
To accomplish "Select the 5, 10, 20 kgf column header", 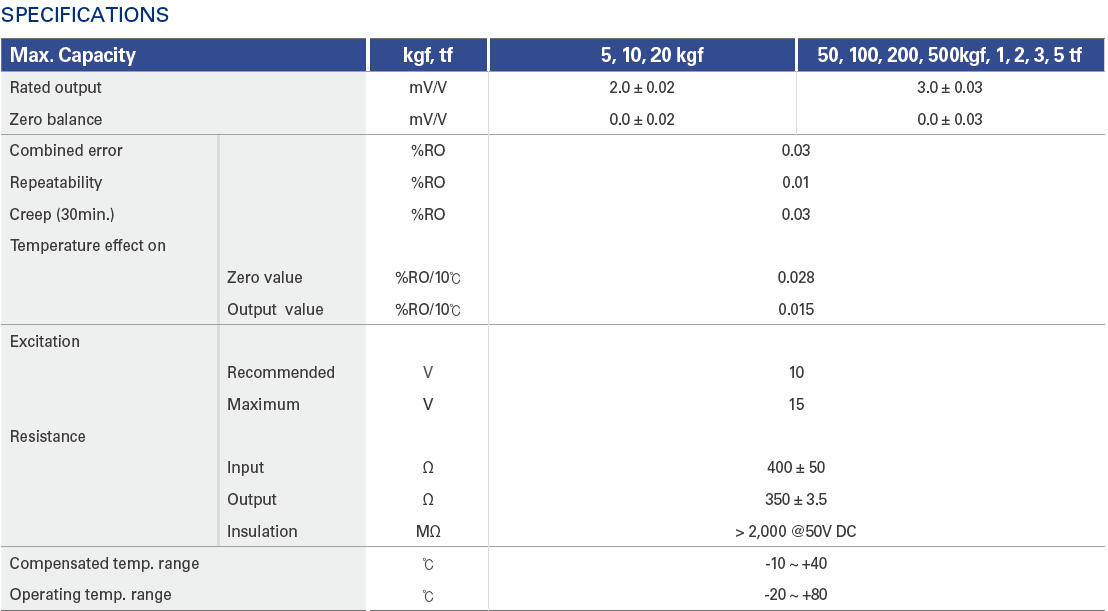I will [x=642, y=55].
